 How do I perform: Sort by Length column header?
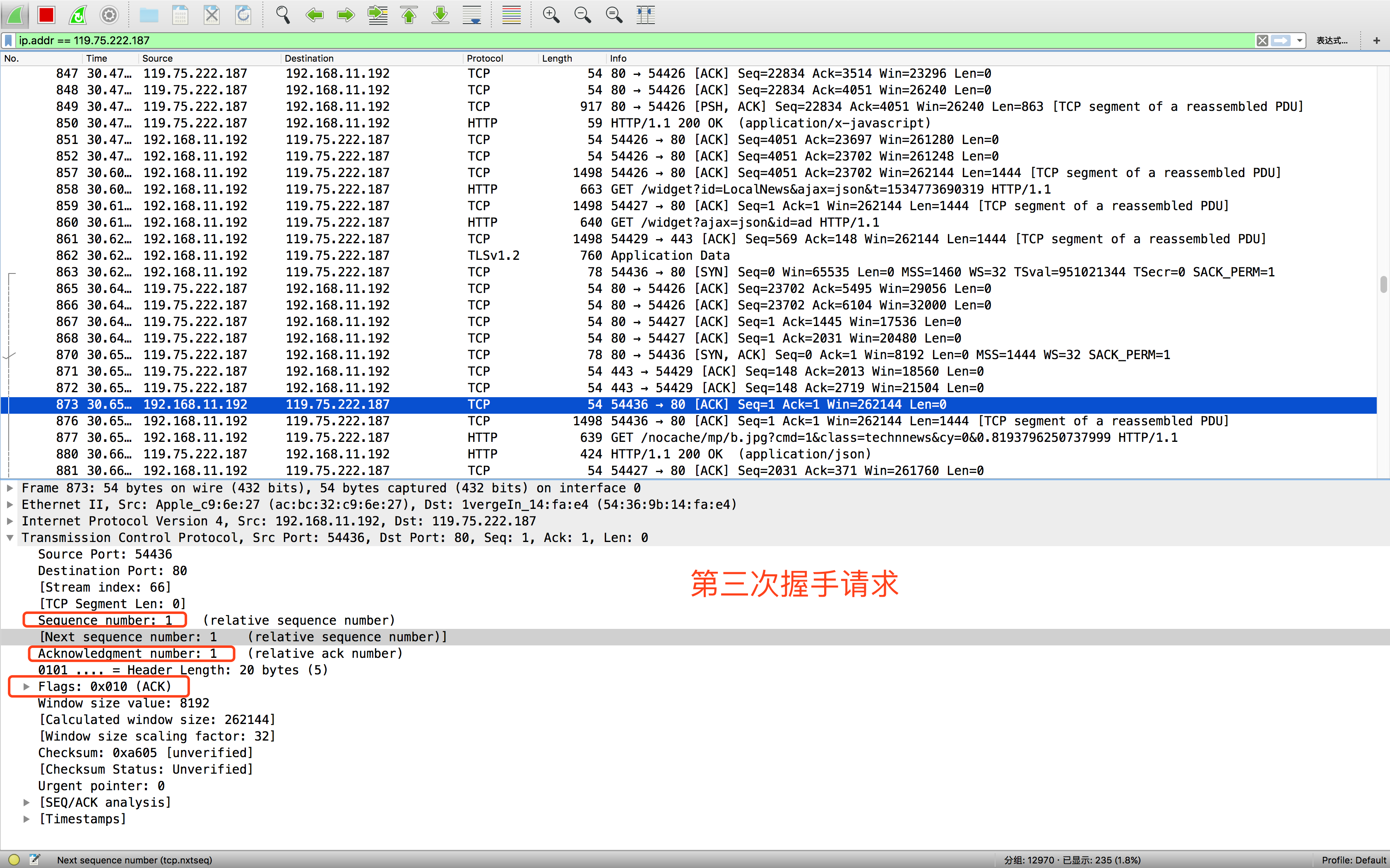572,58
